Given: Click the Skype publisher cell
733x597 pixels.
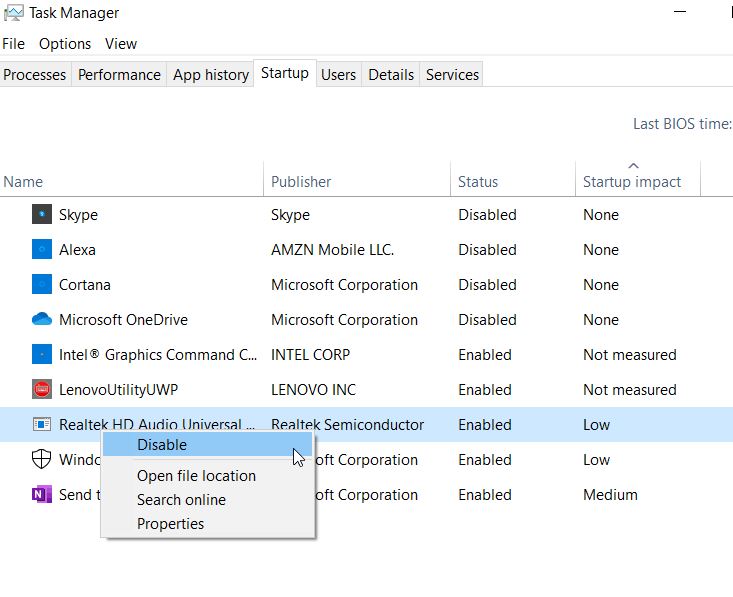Looking at the screenshot, I should click(290, 215).
